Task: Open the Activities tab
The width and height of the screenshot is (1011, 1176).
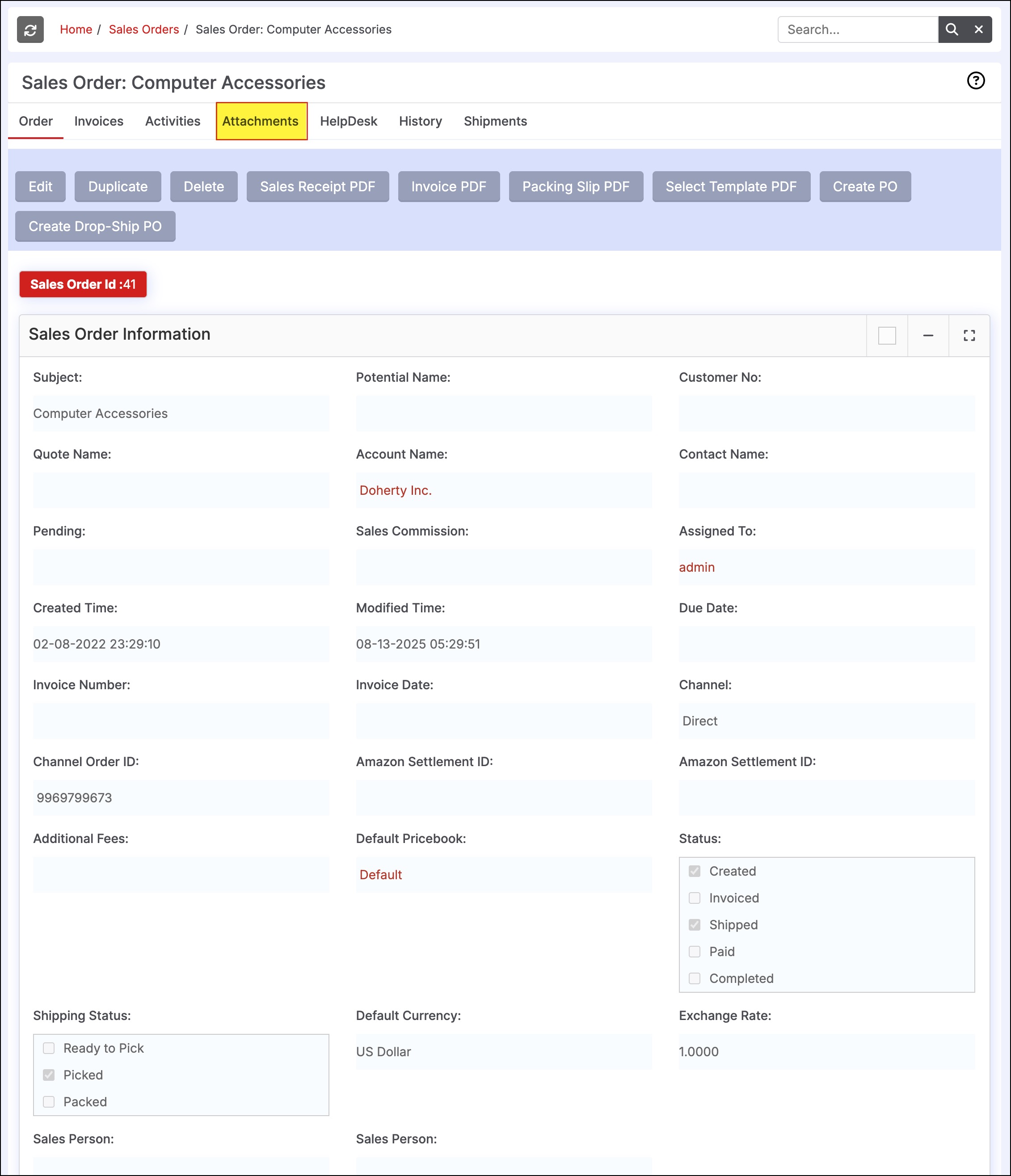Action: click(x=173, y=121)
